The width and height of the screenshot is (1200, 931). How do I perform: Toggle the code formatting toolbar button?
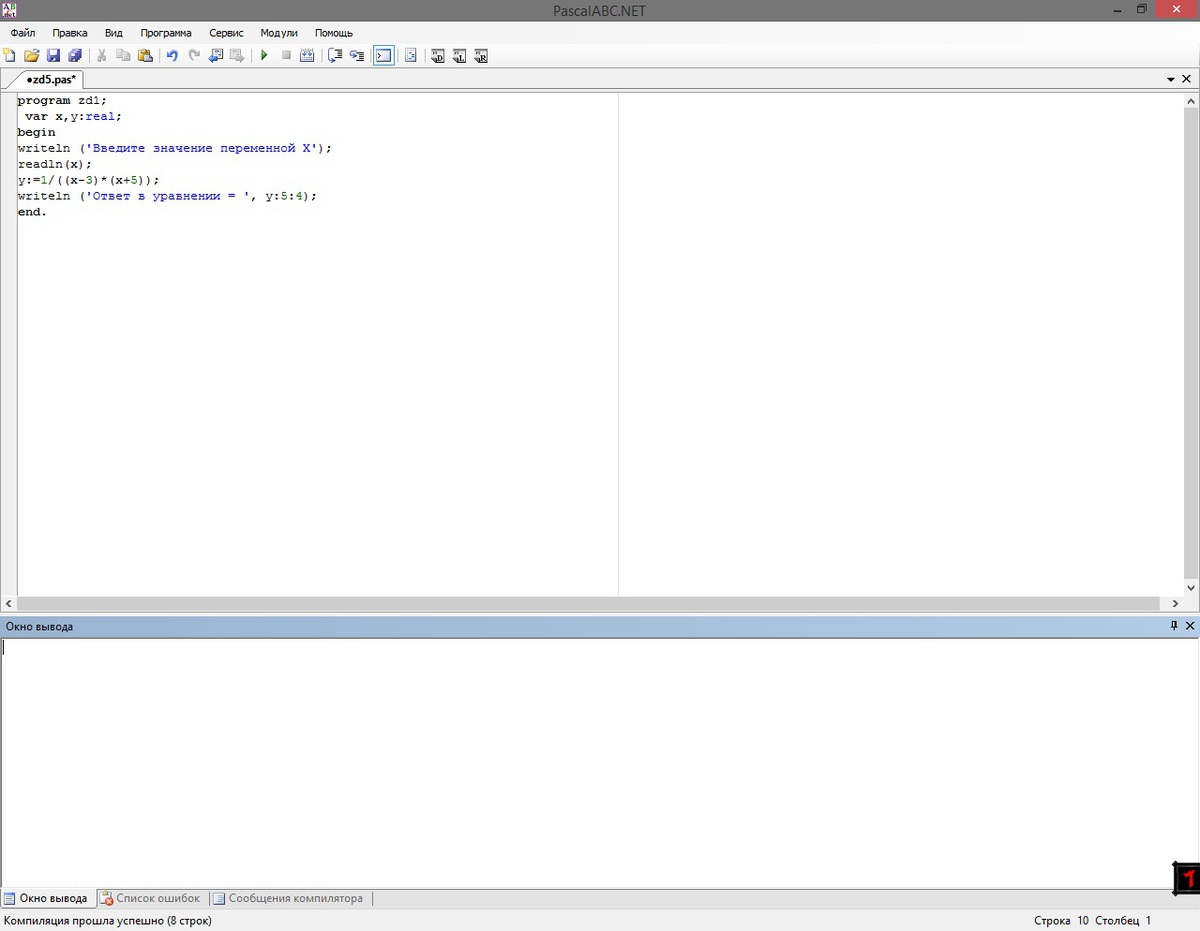410,56
